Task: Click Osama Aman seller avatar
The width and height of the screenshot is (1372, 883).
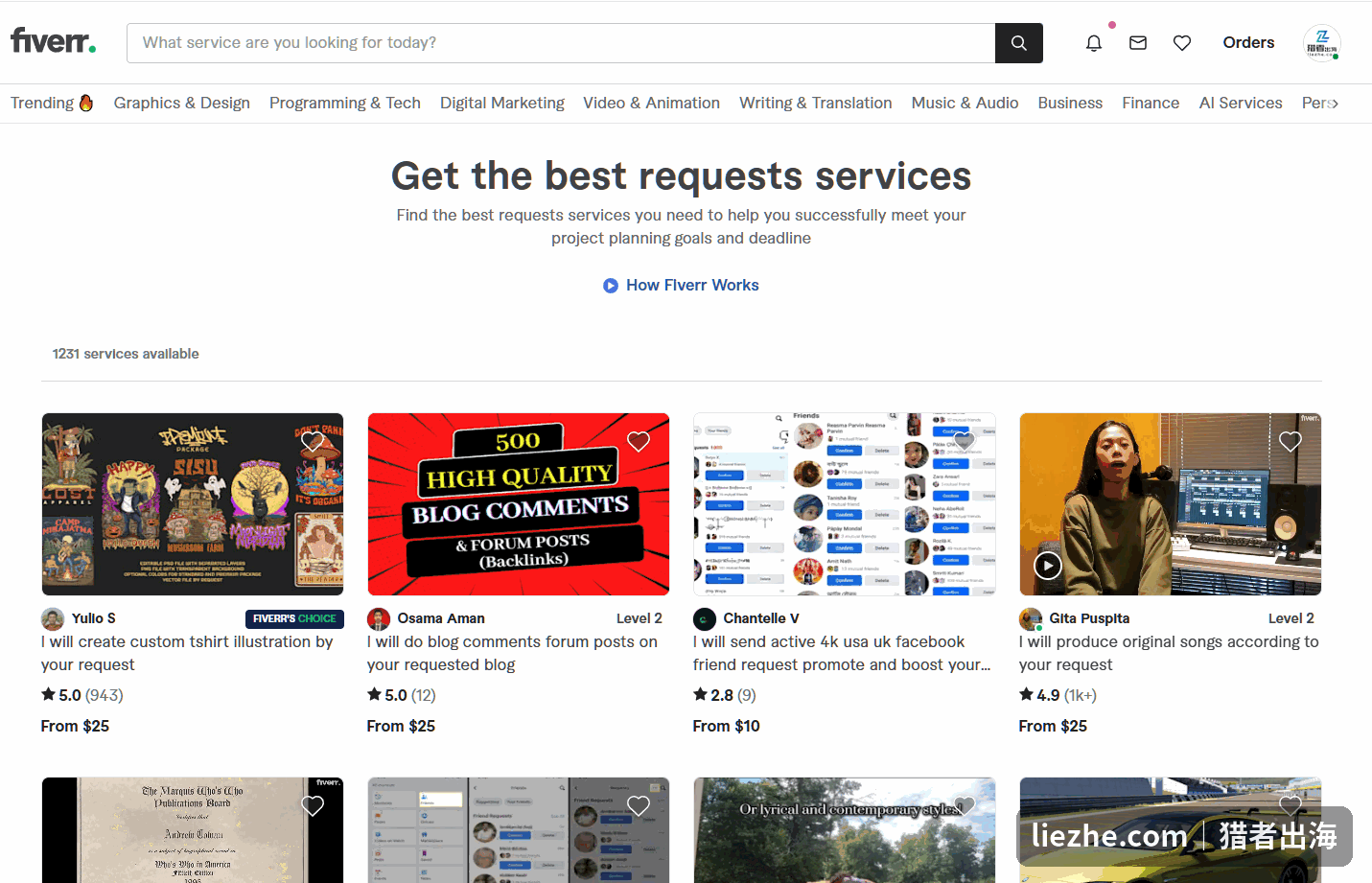Action: 379,619
